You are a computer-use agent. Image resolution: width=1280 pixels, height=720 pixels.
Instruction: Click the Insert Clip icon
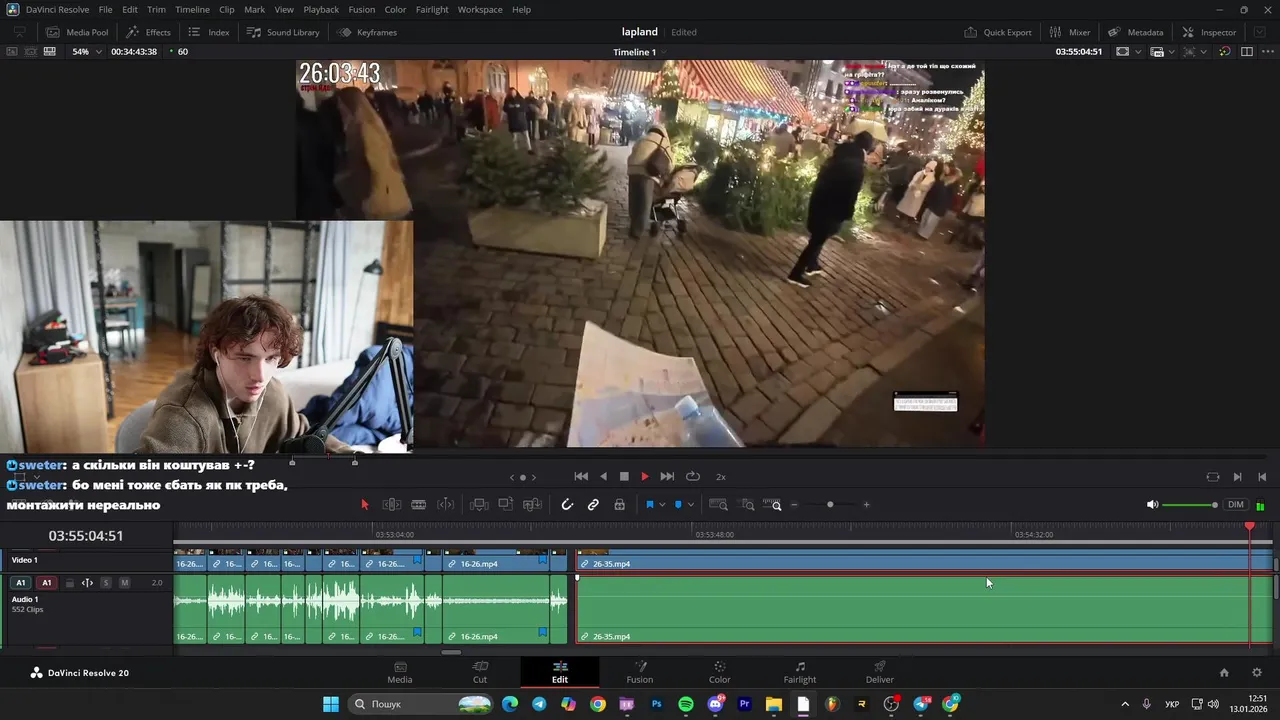point(479,505)
